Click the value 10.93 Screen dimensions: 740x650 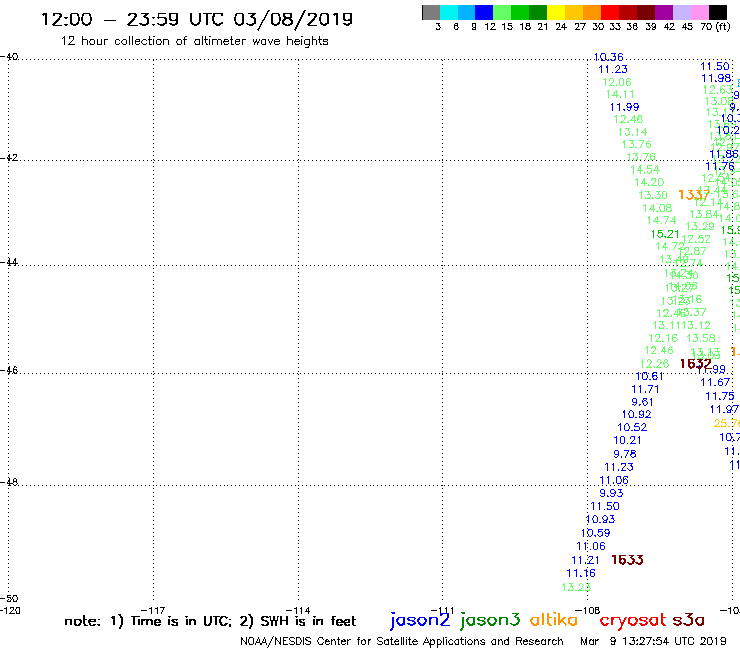click(x=600, y=519)
